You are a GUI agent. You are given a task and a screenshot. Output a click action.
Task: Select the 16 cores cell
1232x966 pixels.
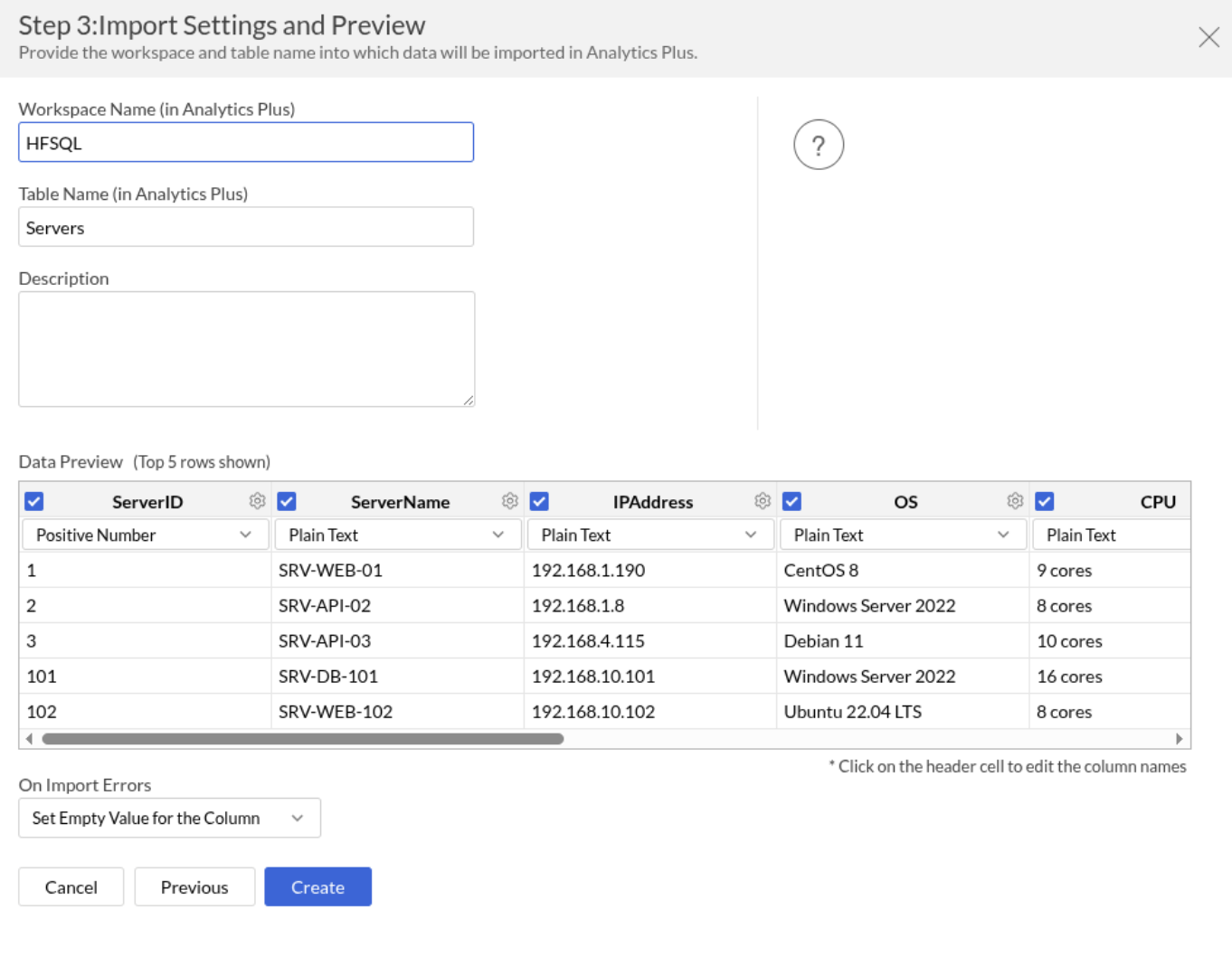(x=1110, y=676)
